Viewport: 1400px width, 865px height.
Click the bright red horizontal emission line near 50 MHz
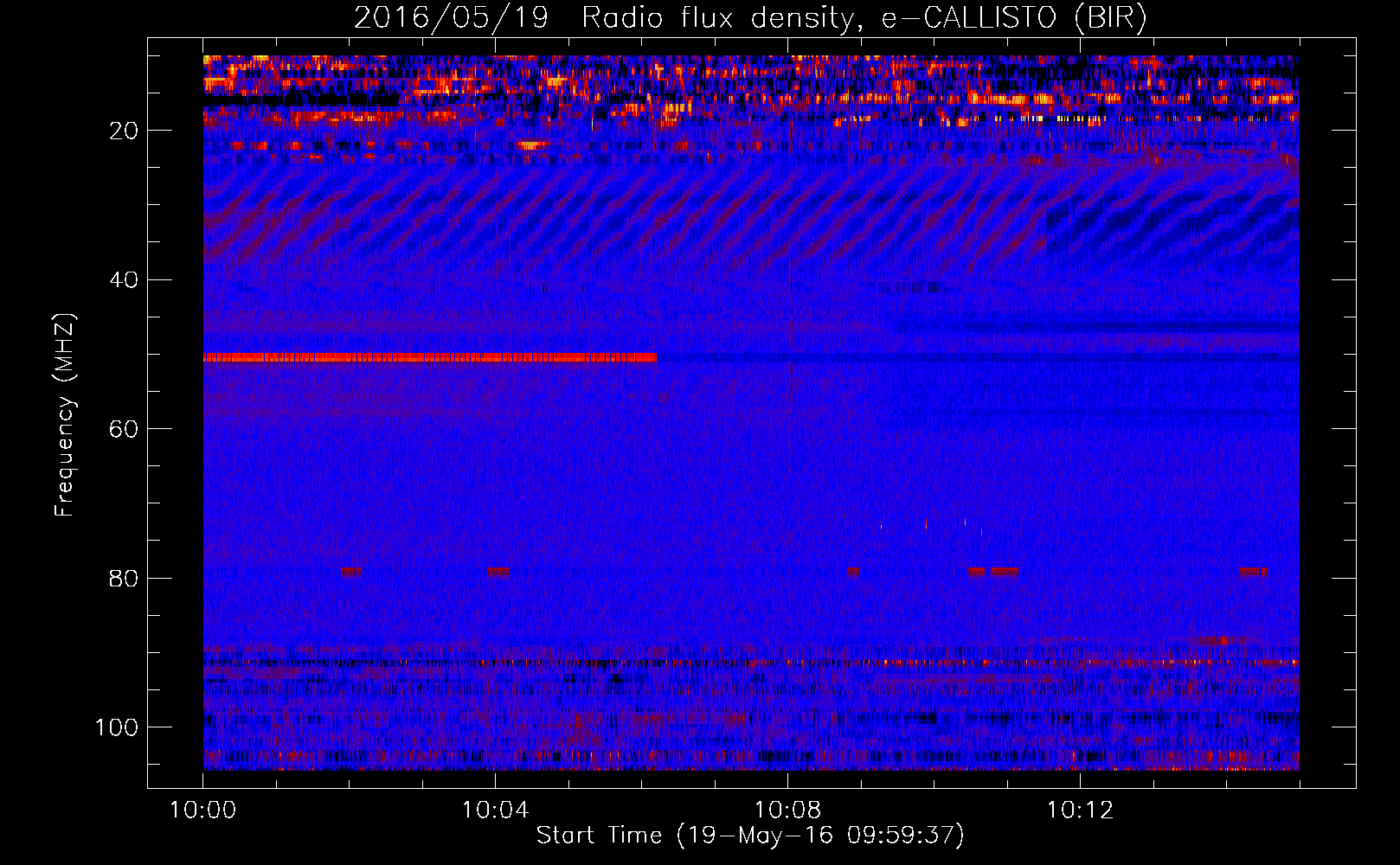point(430,357)
